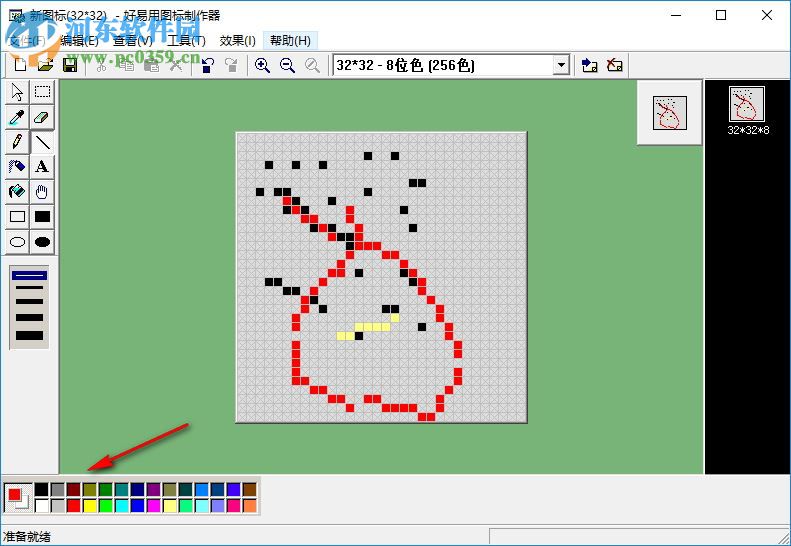This screenshot has width=791, height=546.
Task: Activate the straight line tool
Action: tap(42, 142)
